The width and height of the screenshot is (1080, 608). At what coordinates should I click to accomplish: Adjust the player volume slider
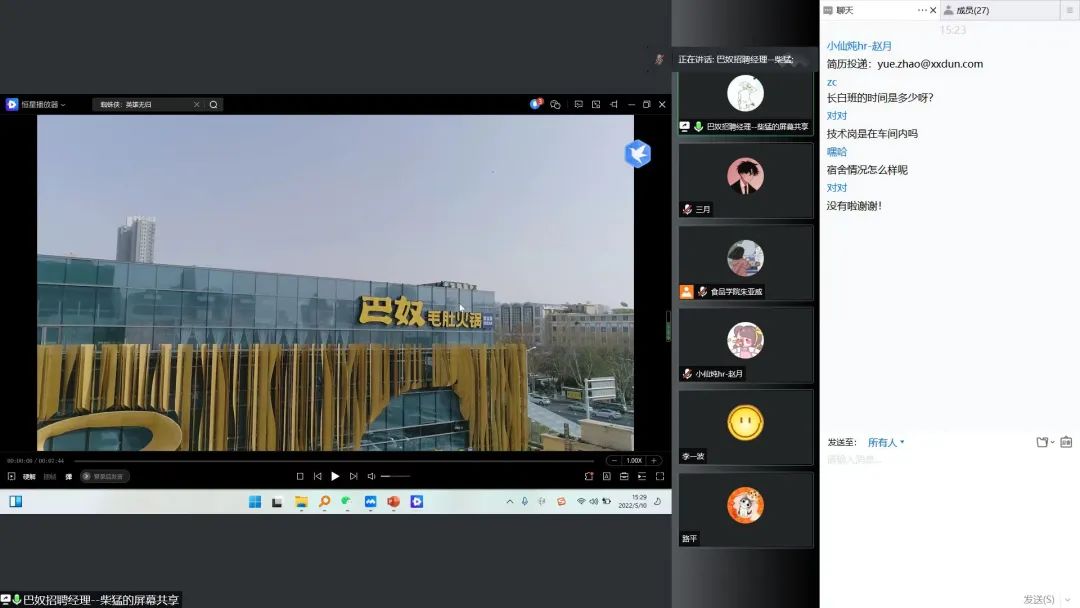[x=395, y=476]
